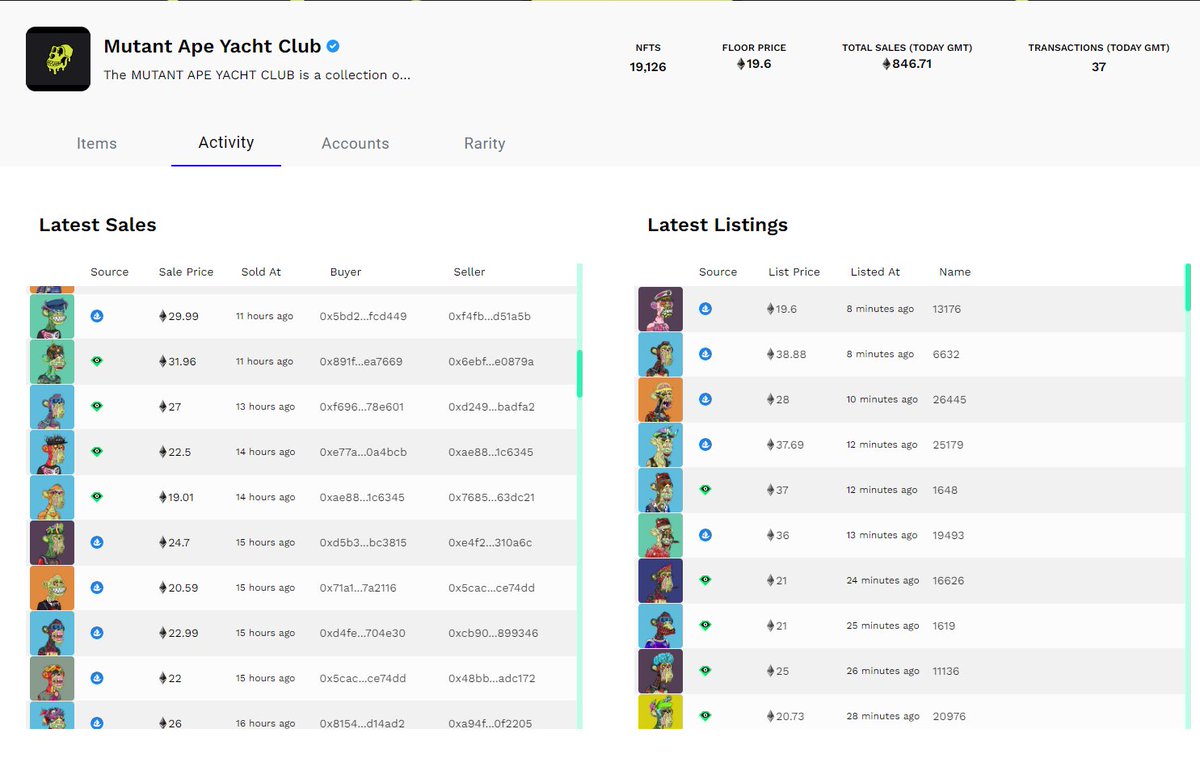
Task: Click LooksRare source icon on 19.01 sale
Action: (97, 496)
